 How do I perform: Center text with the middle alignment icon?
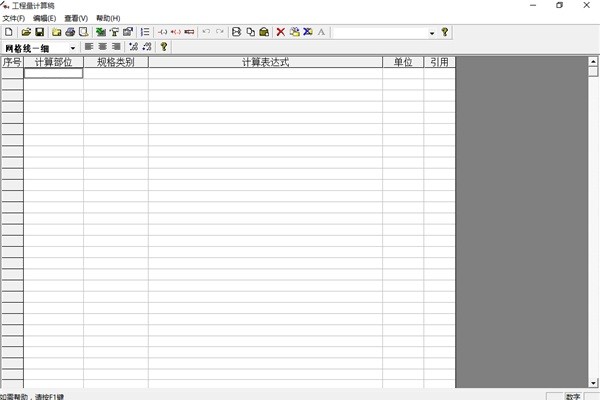(x=103, y=47)
